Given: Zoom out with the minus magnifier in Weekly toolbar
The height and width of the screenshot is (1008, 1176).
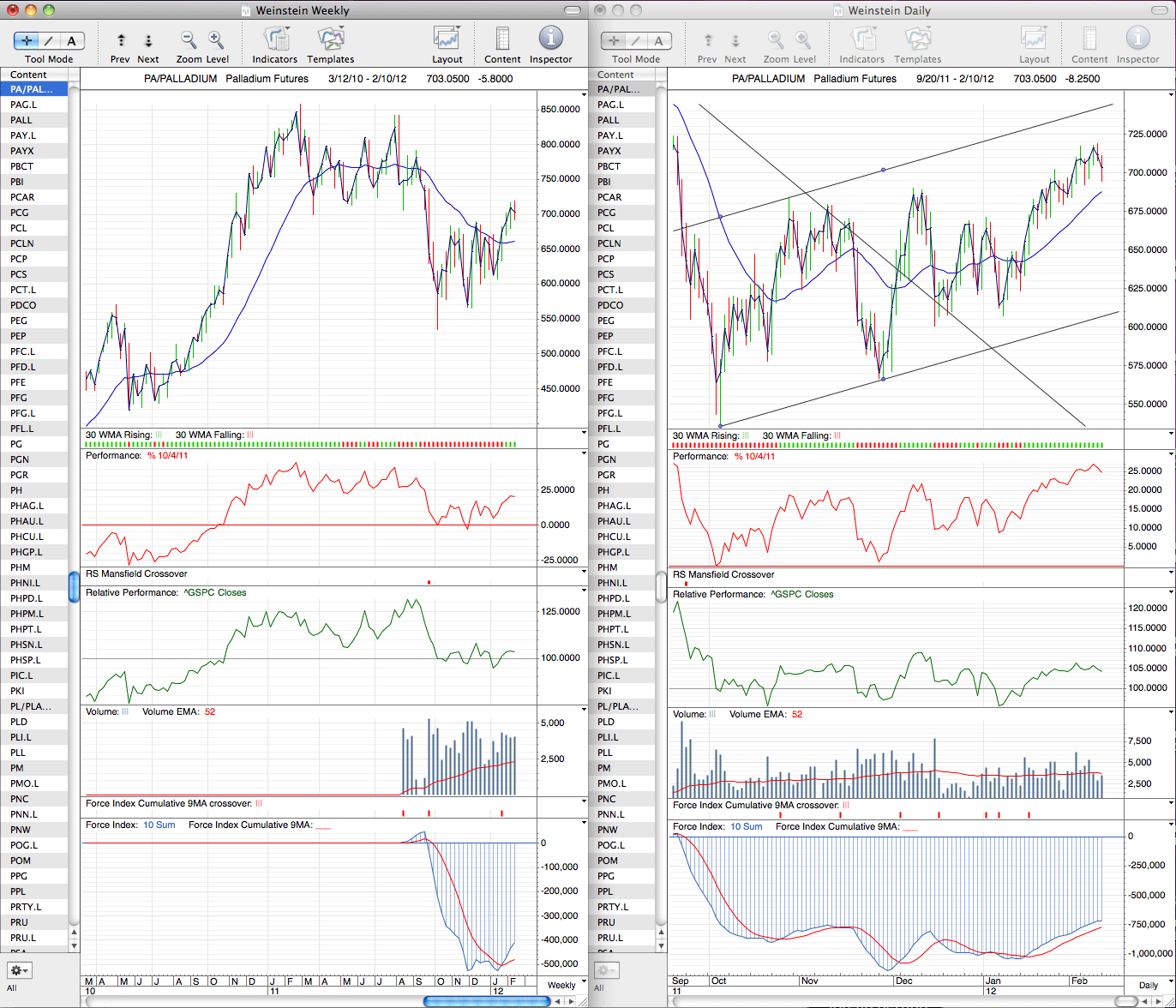Looking at the screenshot, I should [189, 39].
